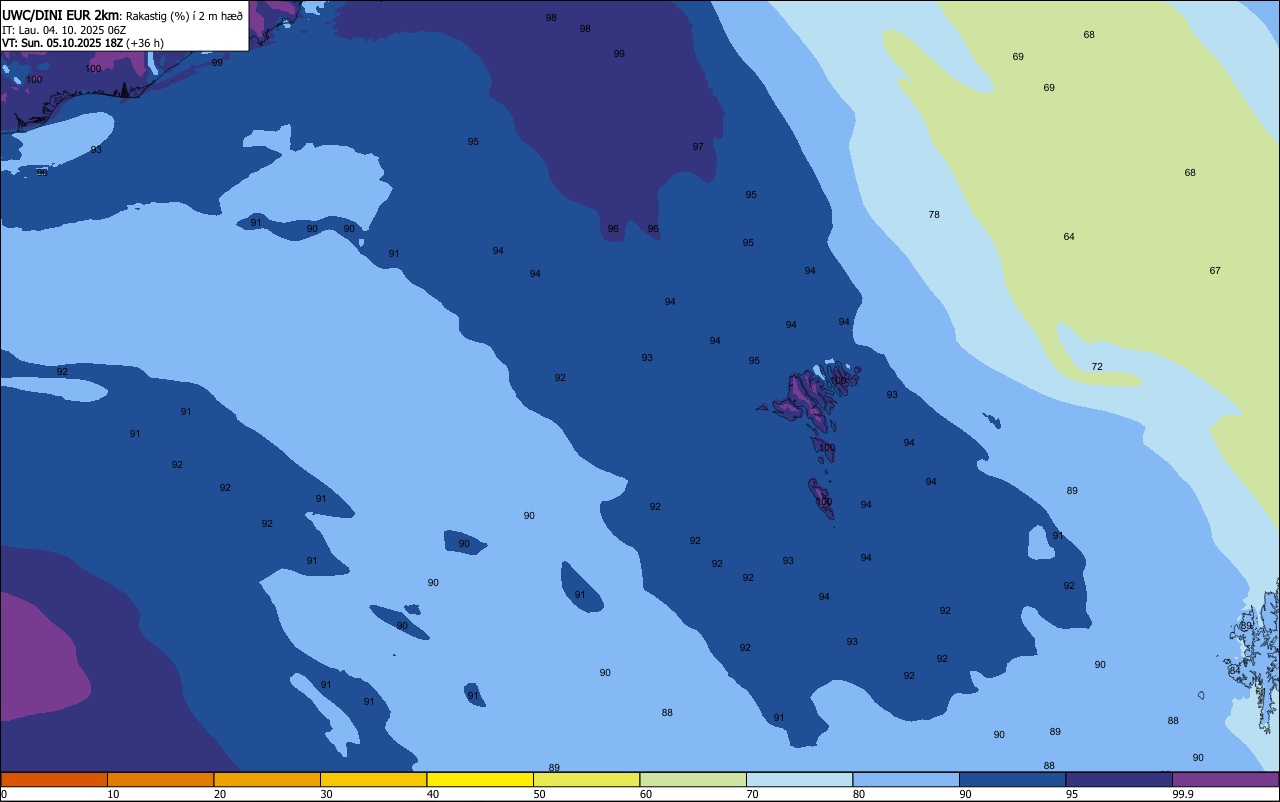Image resolution: width=1280 pixels, height=802 pixels.
Task: Click the 70–80 pale blue legend swatch
Action: click(799, 779)
